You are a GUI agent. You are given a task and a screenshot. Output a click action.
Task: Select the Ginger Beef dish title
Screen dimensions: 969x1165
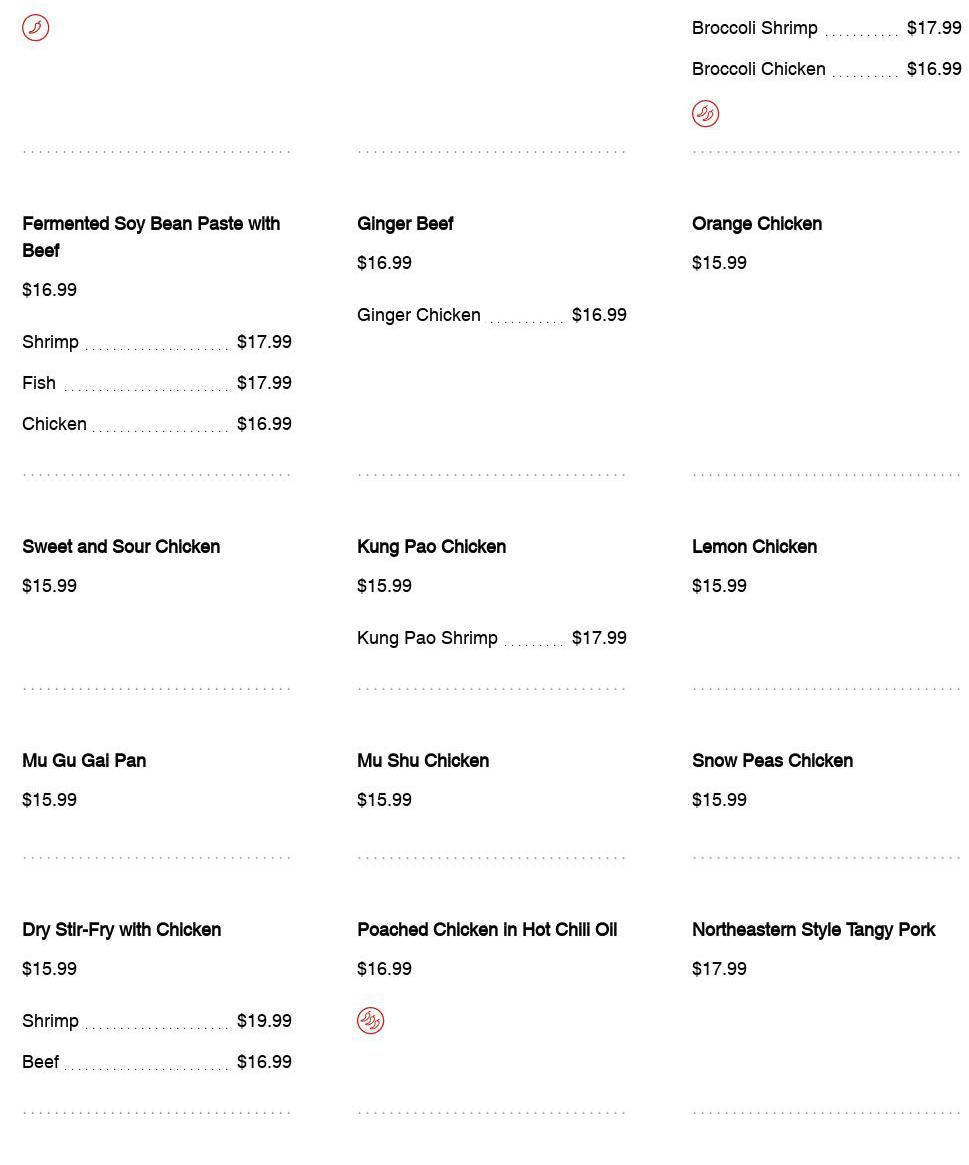(405, 224)
